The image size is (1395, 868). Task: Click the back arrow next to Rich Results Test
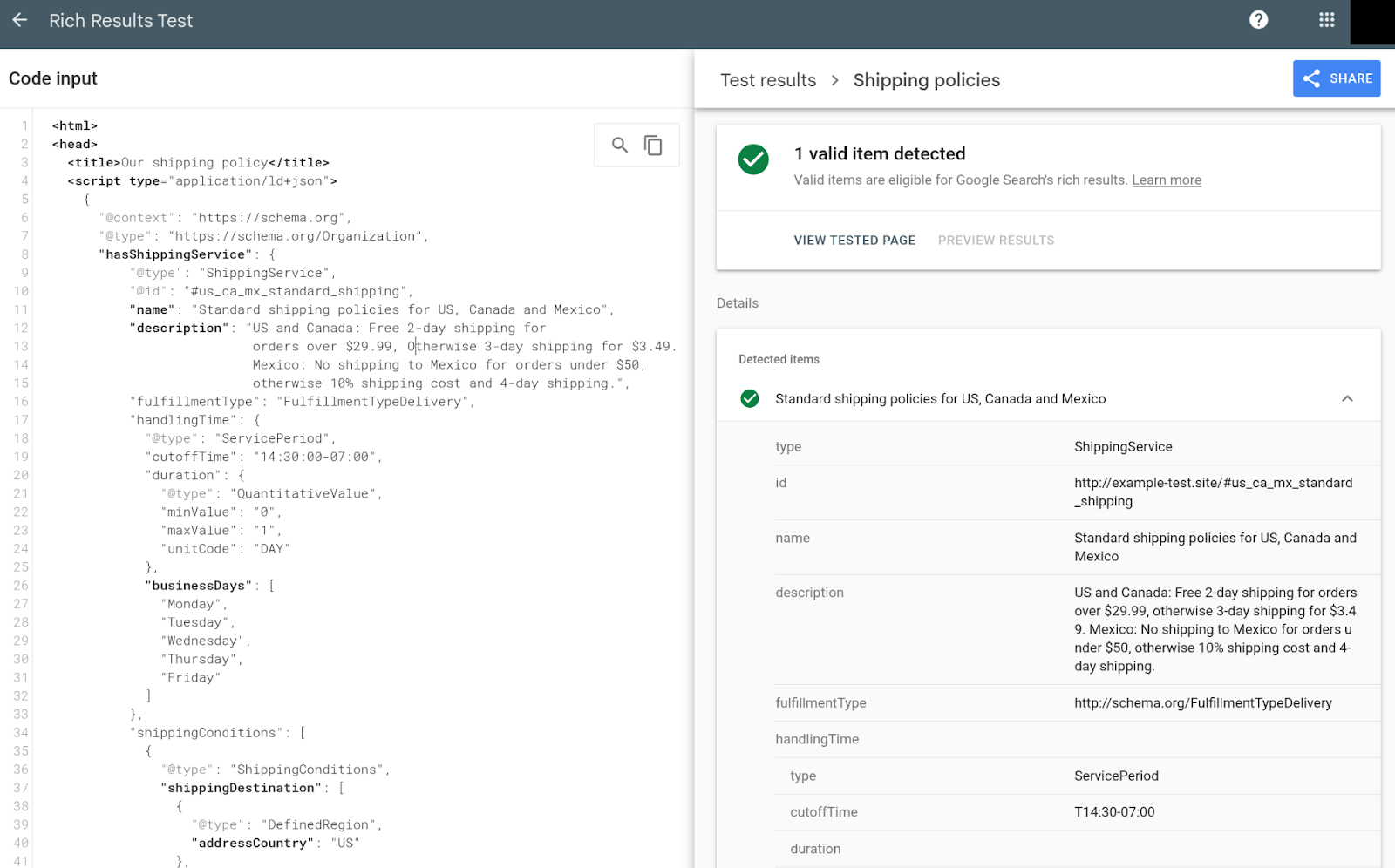pos(19,21)
